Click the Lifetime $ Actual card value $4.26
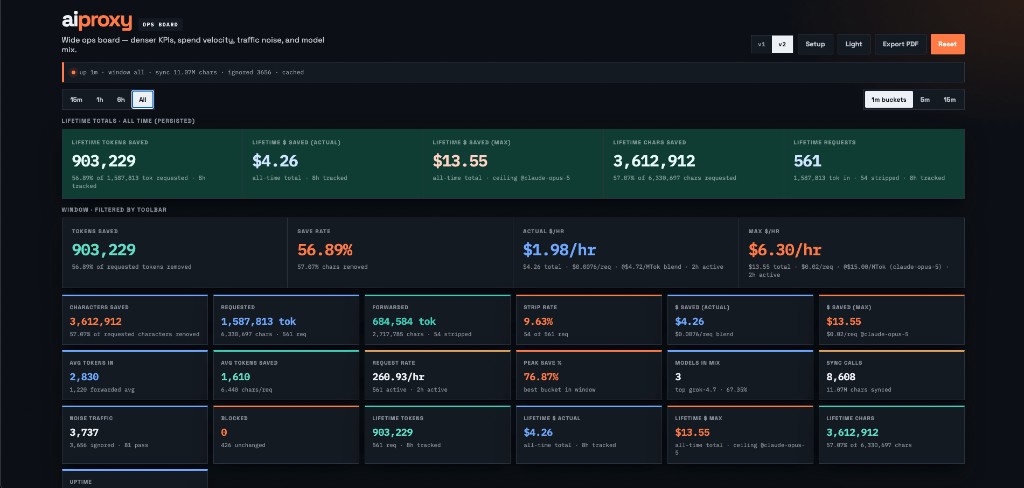1024x488 pixels. point(538,432)
